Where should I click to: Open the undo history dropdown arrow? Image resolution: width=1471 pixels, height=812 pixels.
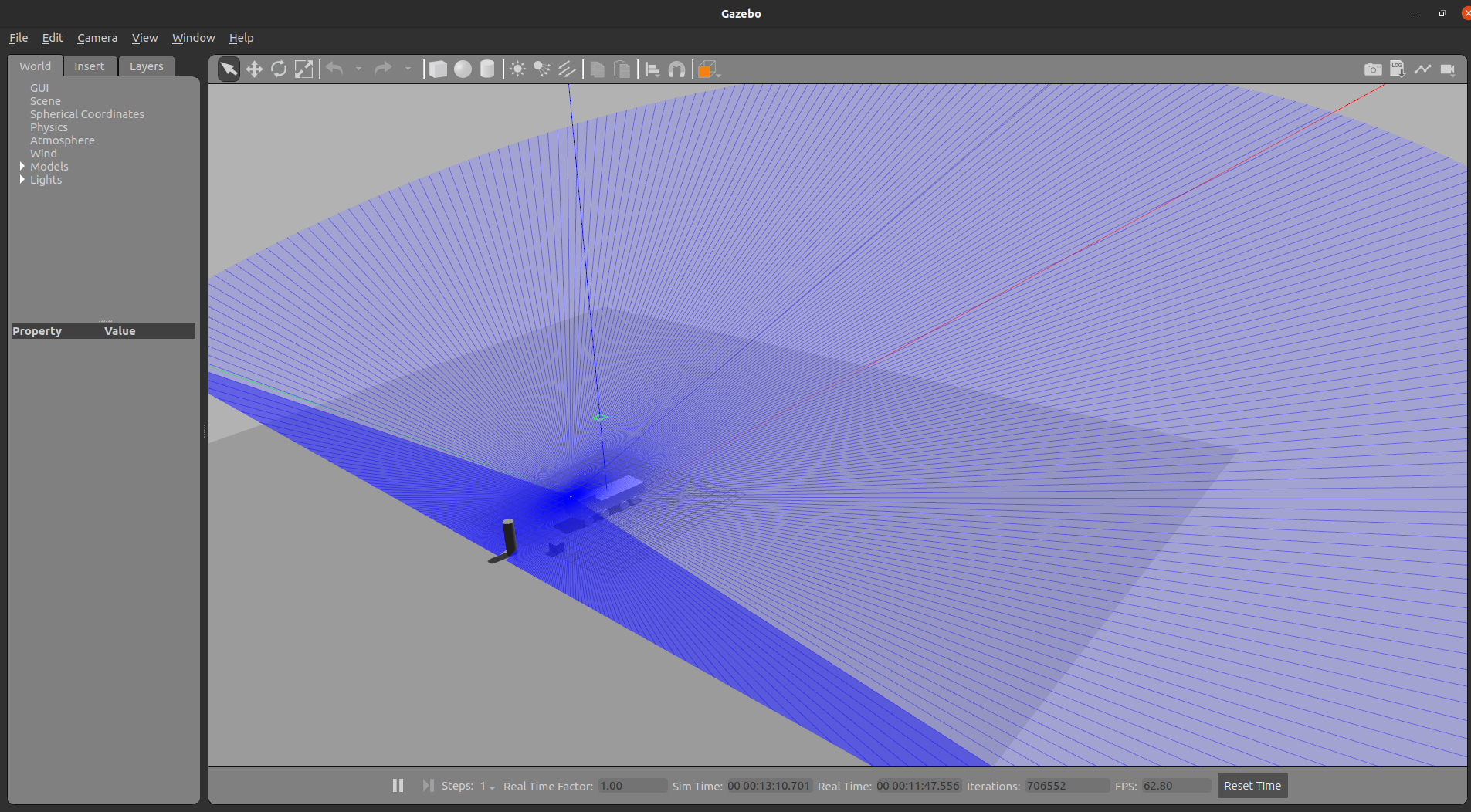[x=358, y=69]
